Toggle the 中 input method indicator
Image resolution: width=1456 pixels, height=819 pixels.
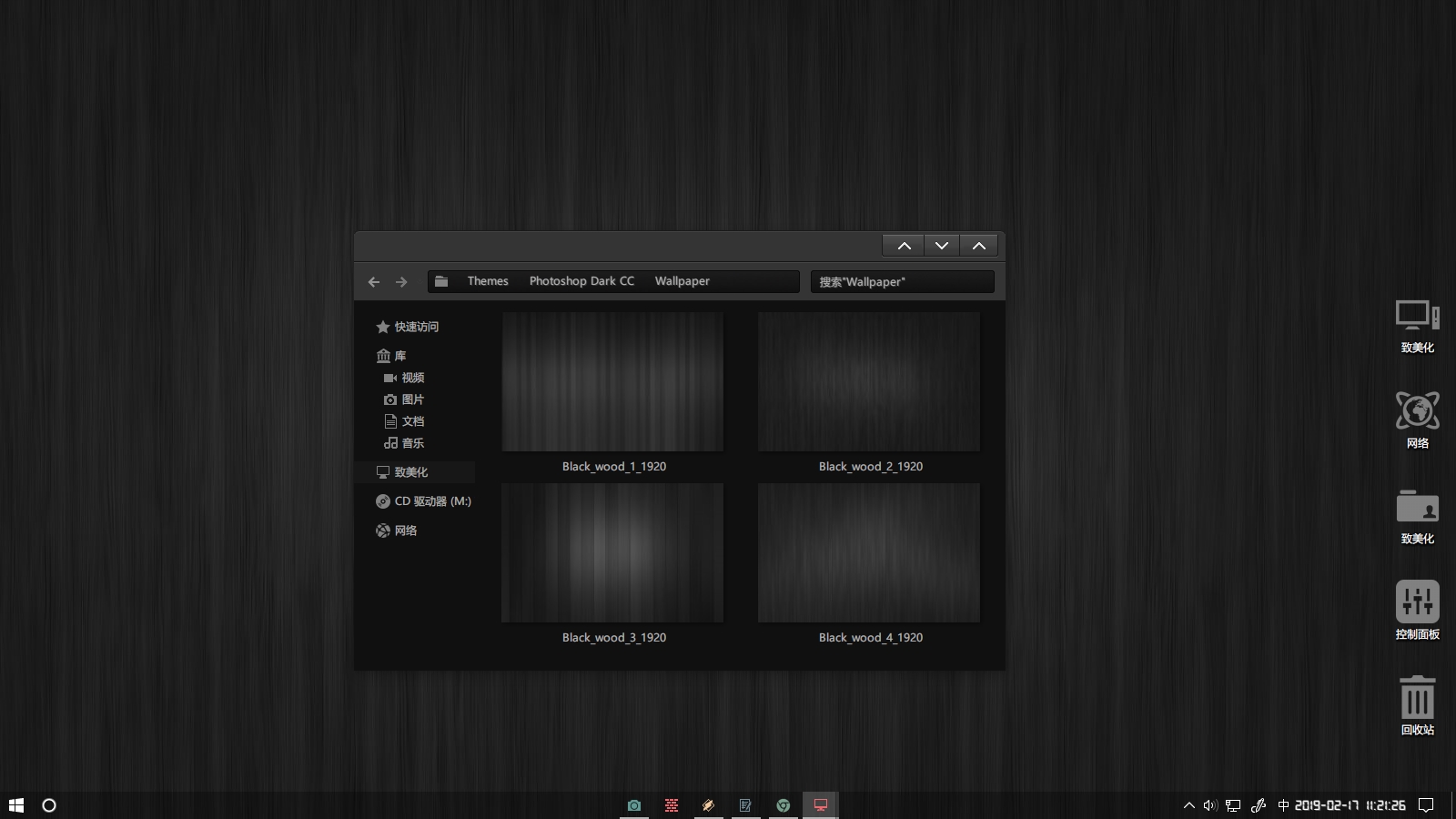point(1283,805)
